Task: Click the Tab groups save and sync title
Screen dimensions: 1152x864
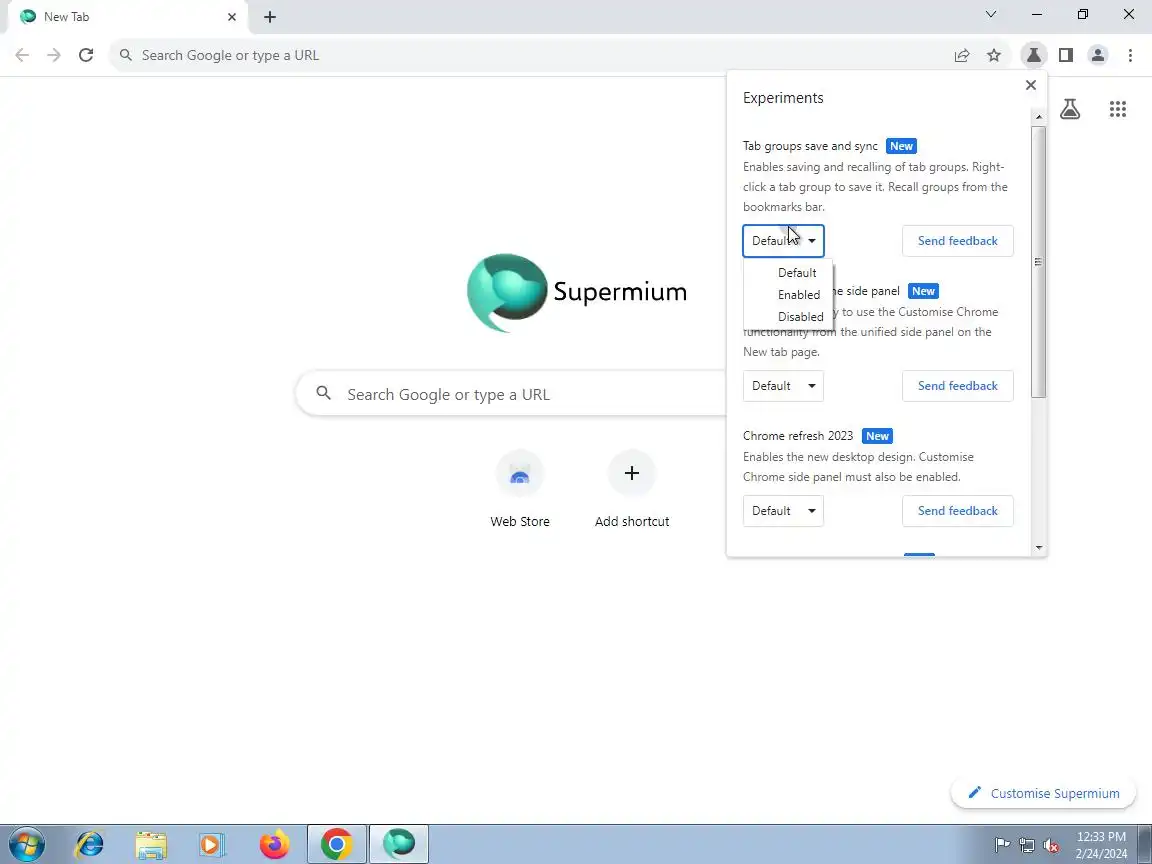Action: (x=810, y=146)
